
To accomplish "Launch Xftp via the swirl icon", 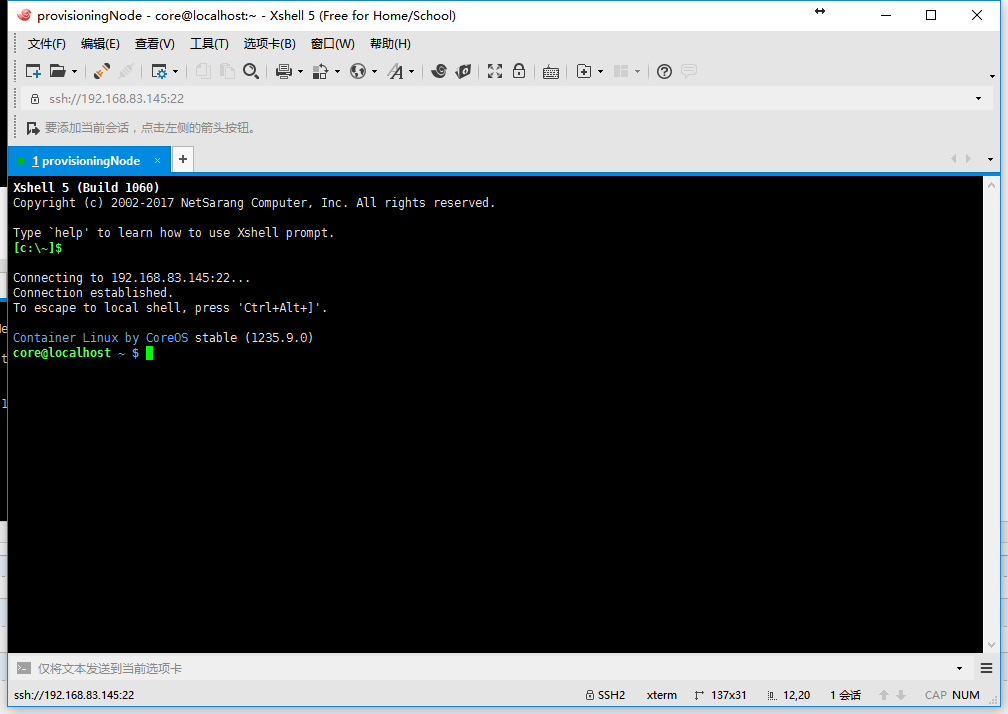I will click(x=439, y=71).
